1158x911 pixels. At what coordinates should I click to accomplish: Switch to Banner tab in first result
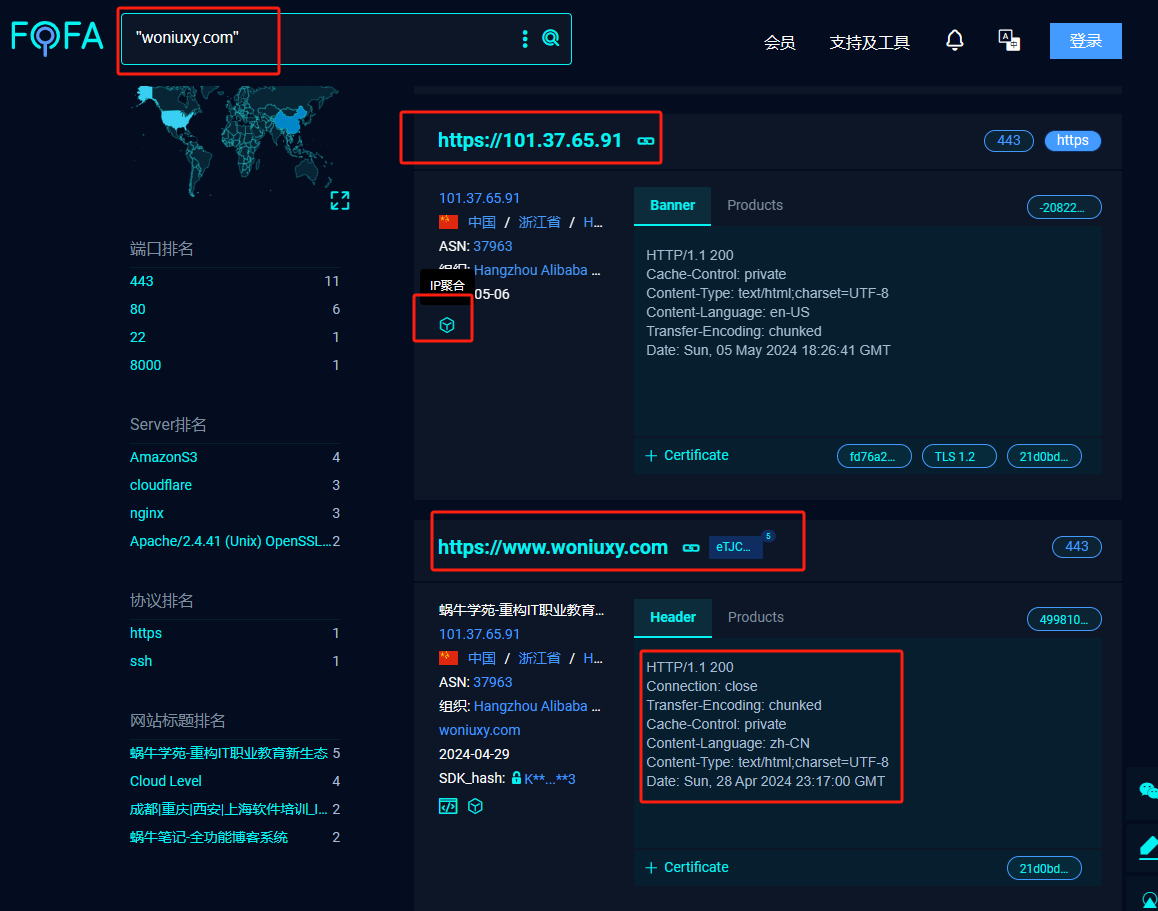point(672,205)
